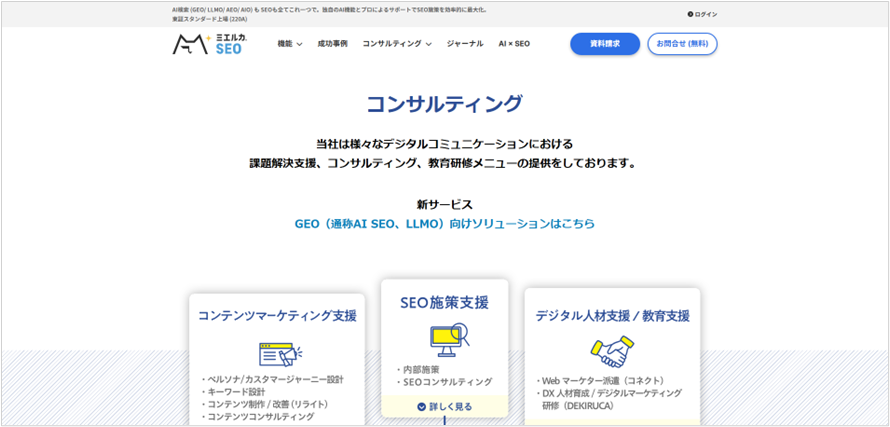Image resolution: width=890 pixels, height=427 pixels.
Task: Click the コンテンツマーケティング支援 card title
Action: pos(277,316)
